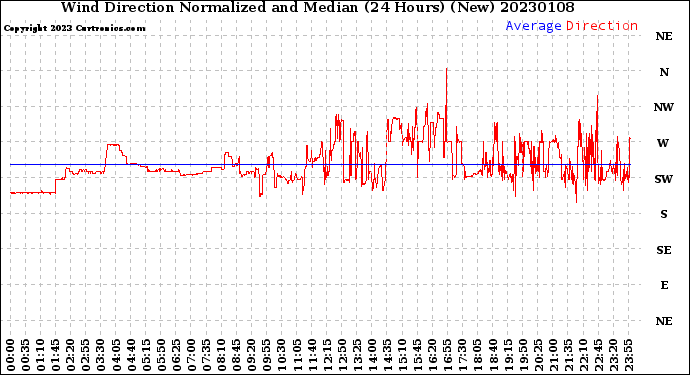690x375 pixels.
Task: Click the 'E' direction axis label
Action: click(x=664, y=285)
